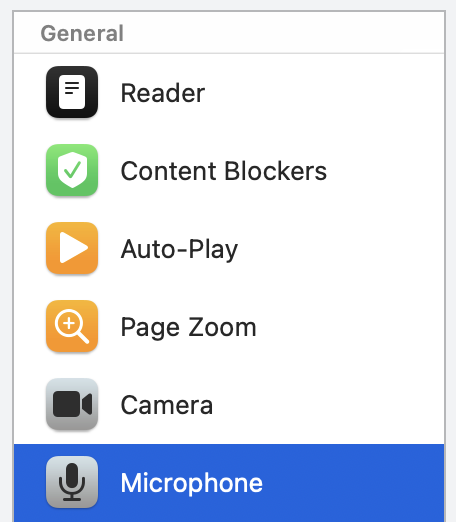This screenshot has height=522, width=456.
Task: Click empty row space right of Camera
Action: coord(330,405)
